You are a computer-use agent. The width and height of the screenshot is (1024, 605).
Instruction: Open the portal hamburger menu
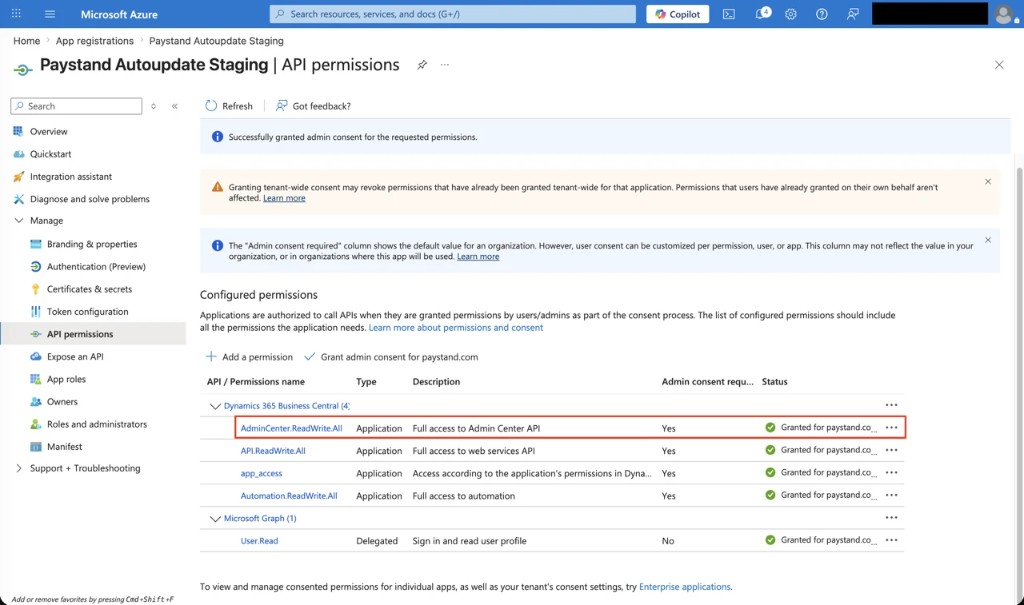click(x=50, y=14)
